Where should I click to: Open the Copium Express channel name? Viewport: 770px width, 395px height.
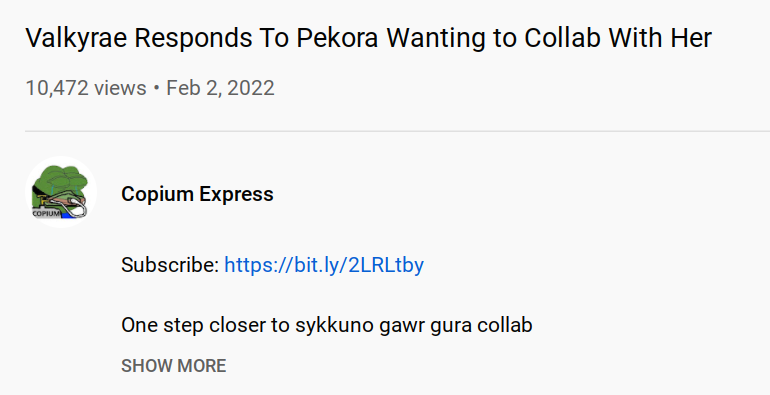pyautogui.click(x=197, y=194)
